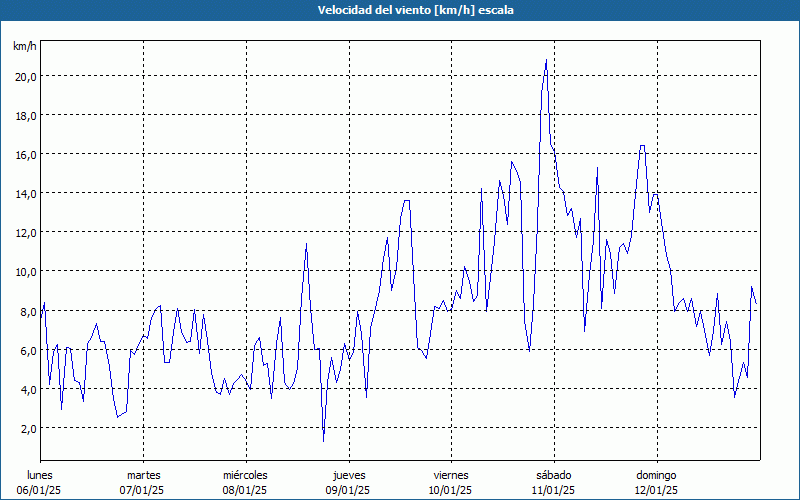Click the chart title 'Velocidad del viento [km/h] escala'
800x500 pixels.
click(415, 10)
